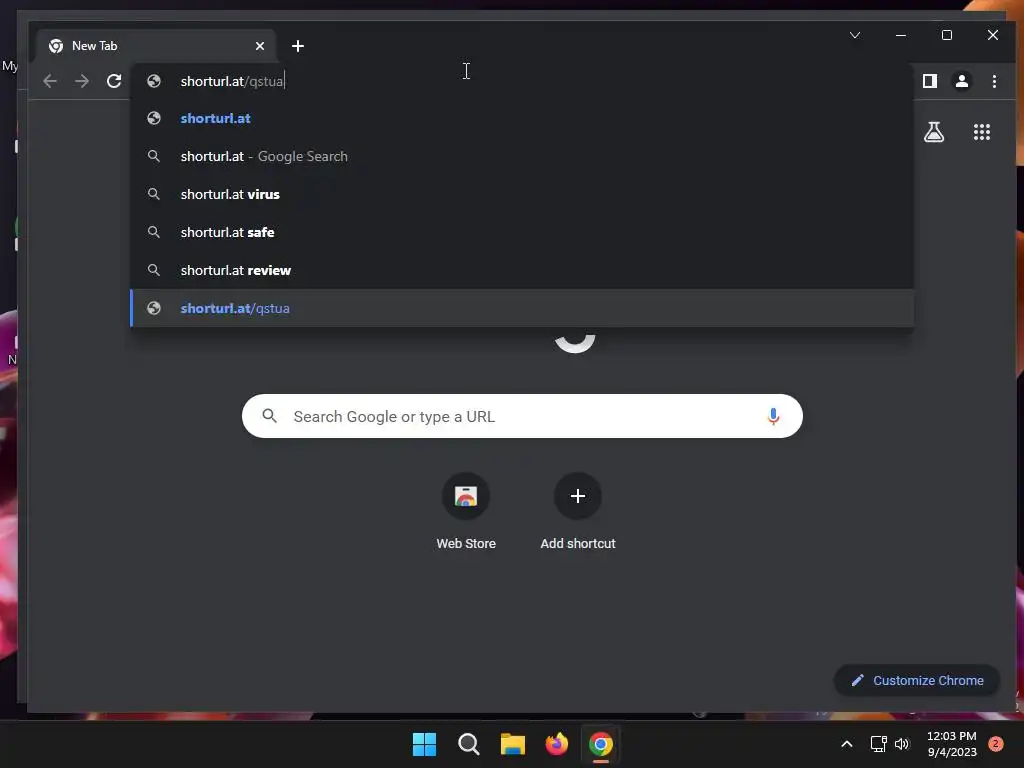Choose the highlighted shorturl.at/qstua suggestion
The image size is (1024, 768).
coord(522,308)
